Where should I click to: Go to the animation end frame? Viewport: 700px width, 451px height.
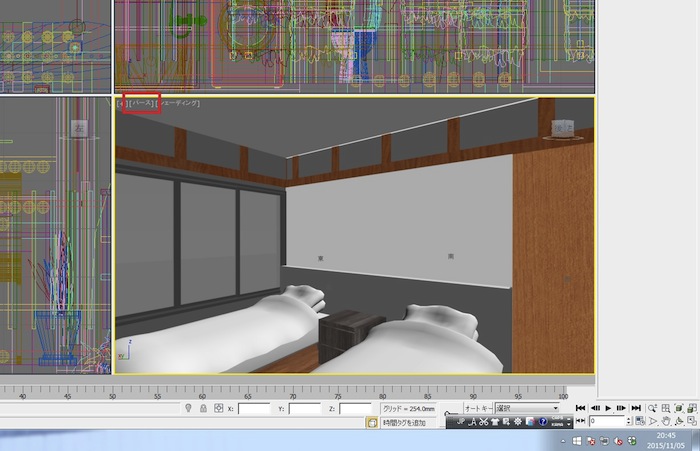tap(636, 408)
